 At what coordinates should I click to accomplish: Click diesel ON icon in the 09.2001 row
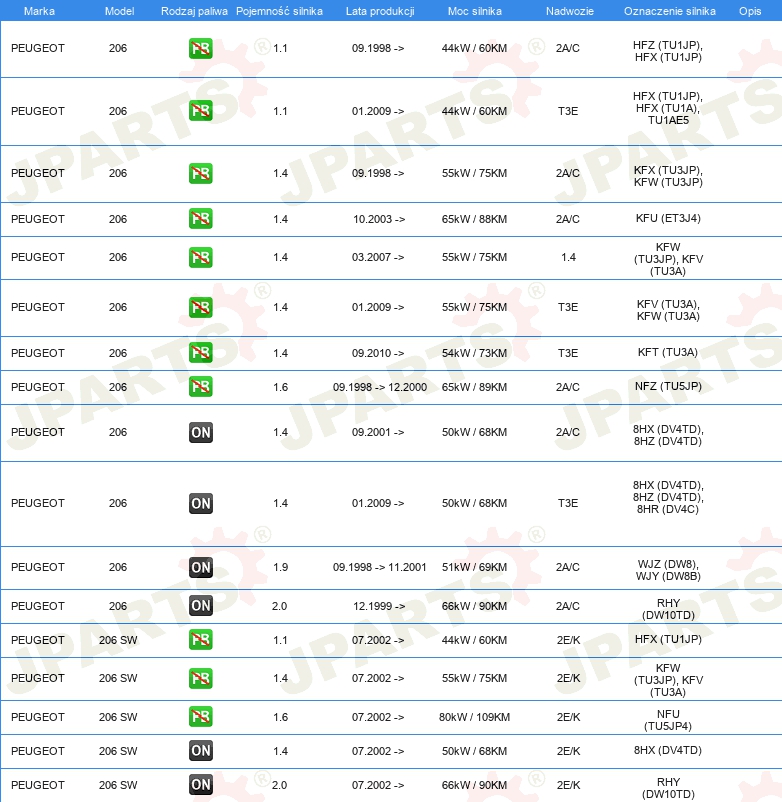click(200, 433)
